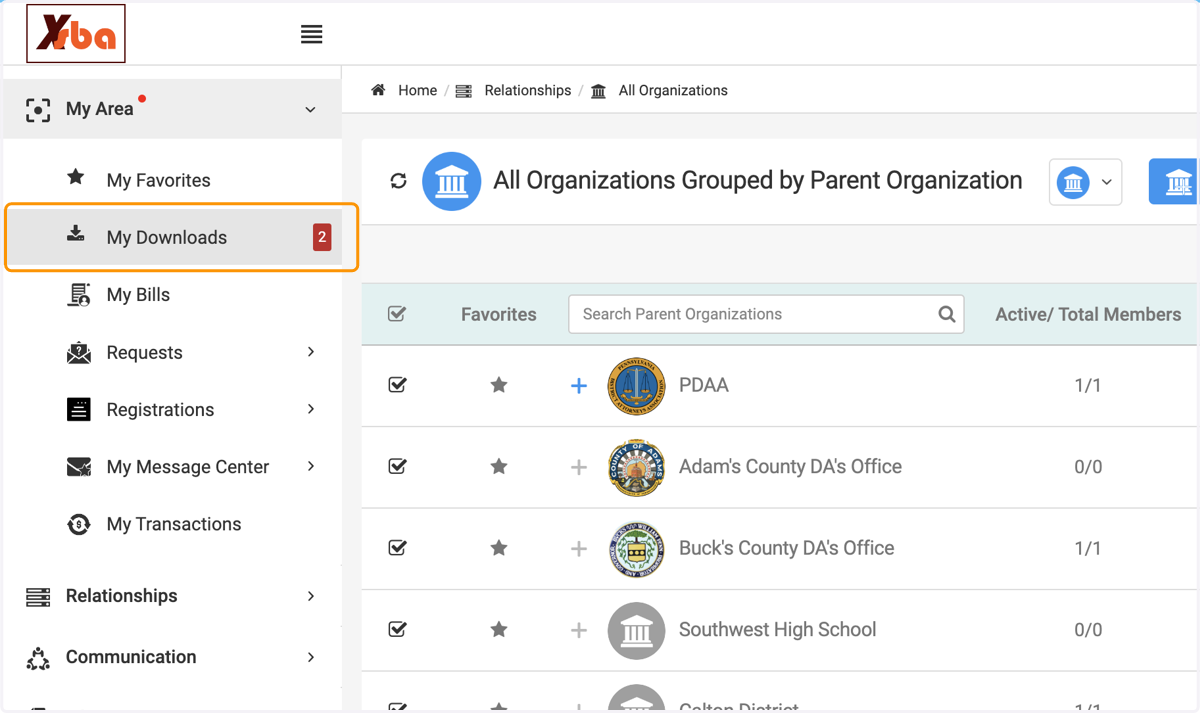
Task: Click the Home house icon in breadcrumb
Action: [x=378, y=90]
